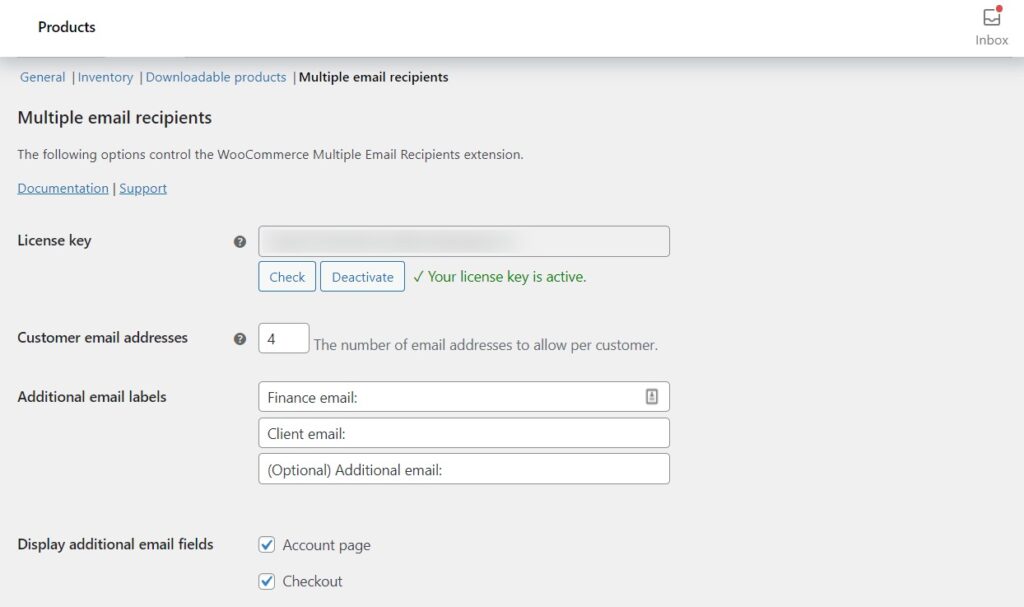Click the Products menu heading
The height and width of the screenshot is (607, 1024).
67,27
